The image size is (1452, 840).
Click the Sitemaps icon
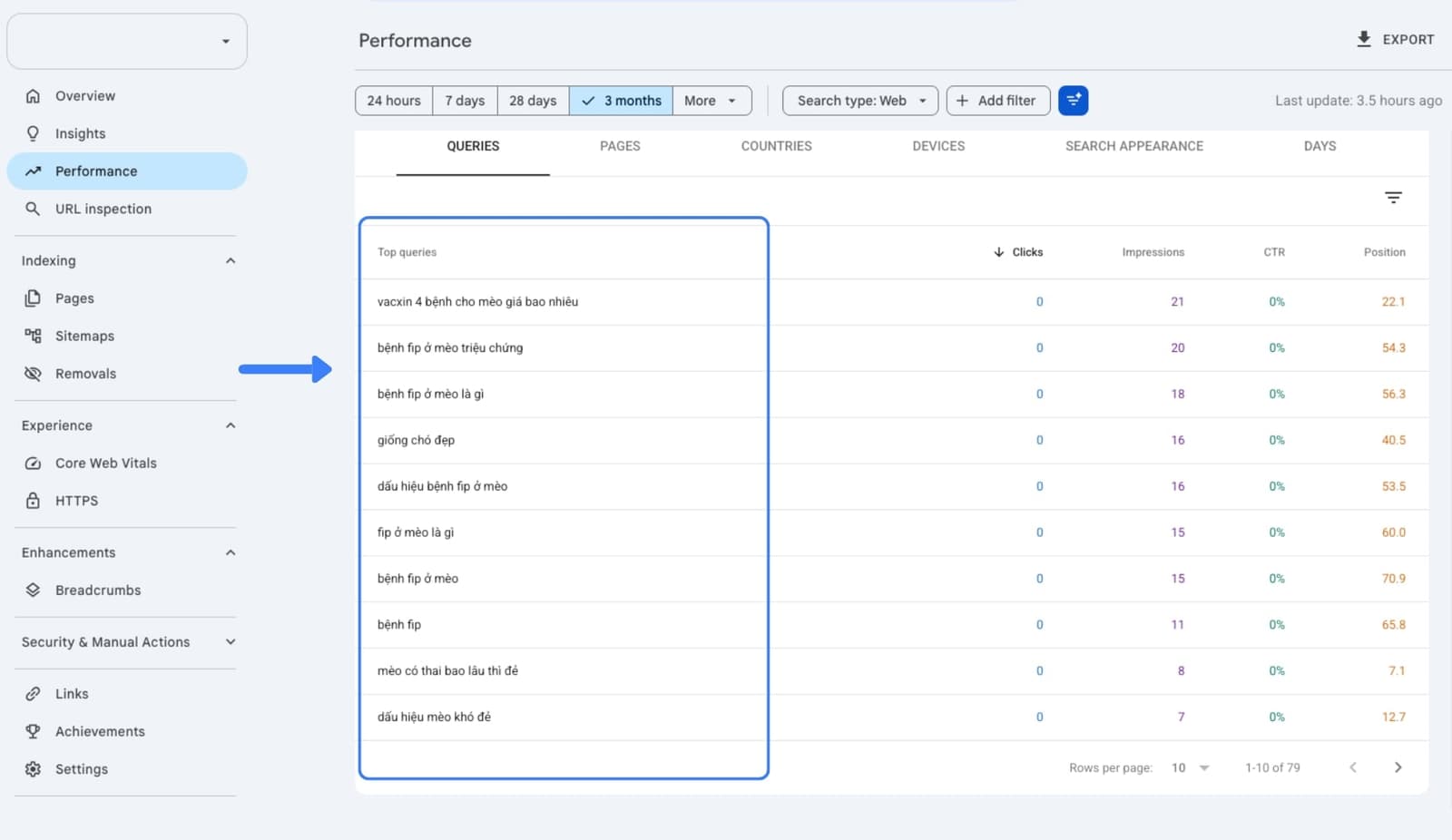[x=33, y=336]
